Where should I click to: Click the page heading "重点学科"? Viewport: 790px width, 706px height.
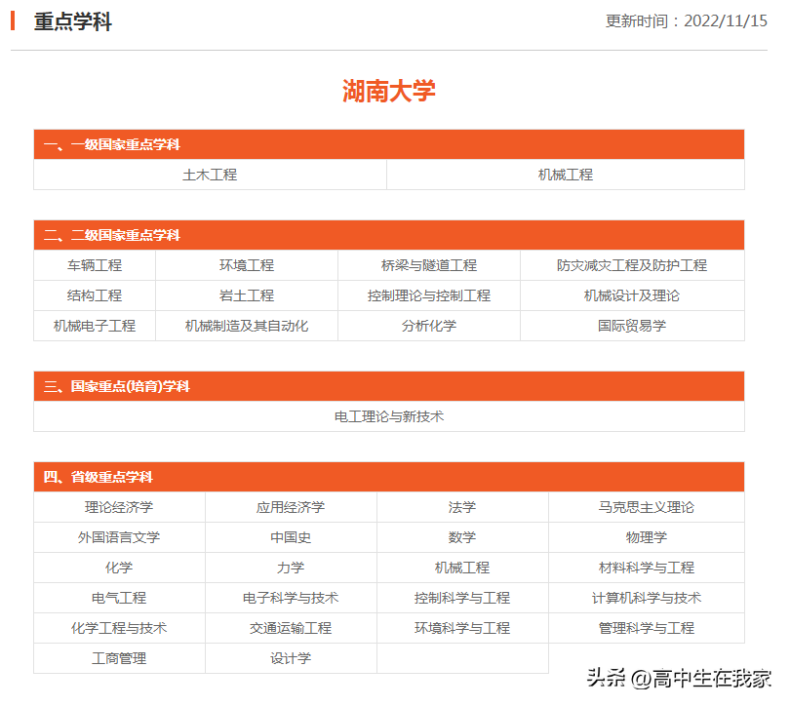[x=73, y=22]
